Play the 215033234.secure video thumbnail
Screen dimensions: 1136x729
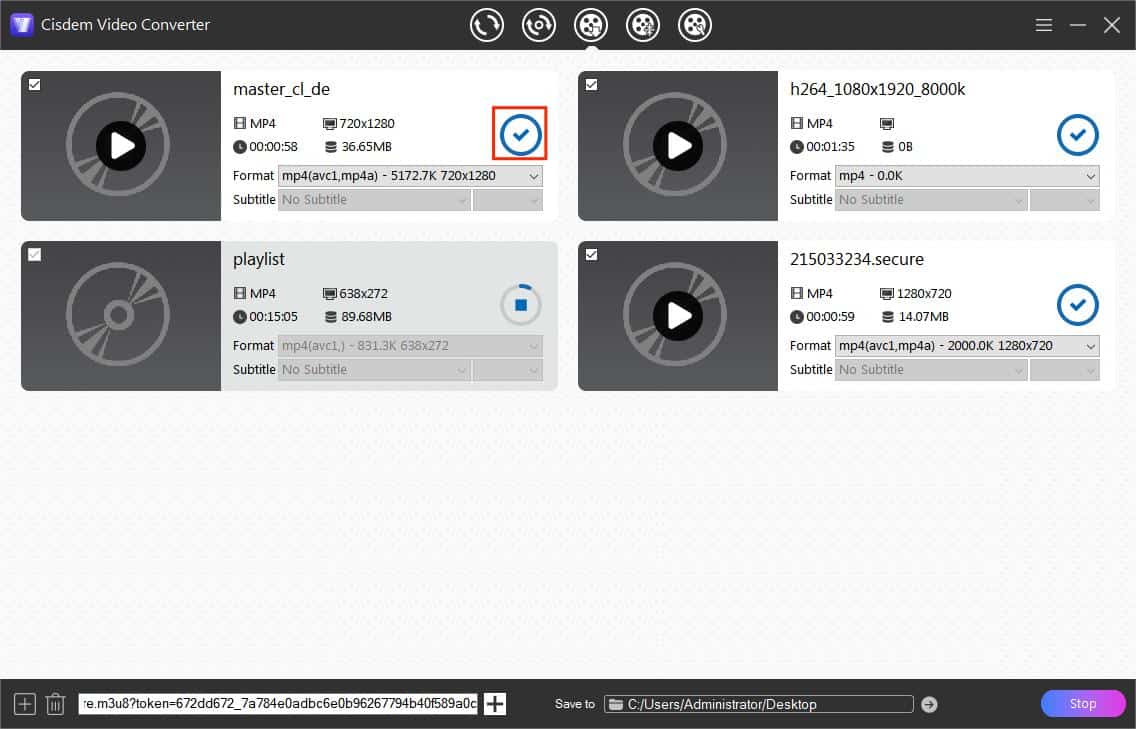pos(678,315)
